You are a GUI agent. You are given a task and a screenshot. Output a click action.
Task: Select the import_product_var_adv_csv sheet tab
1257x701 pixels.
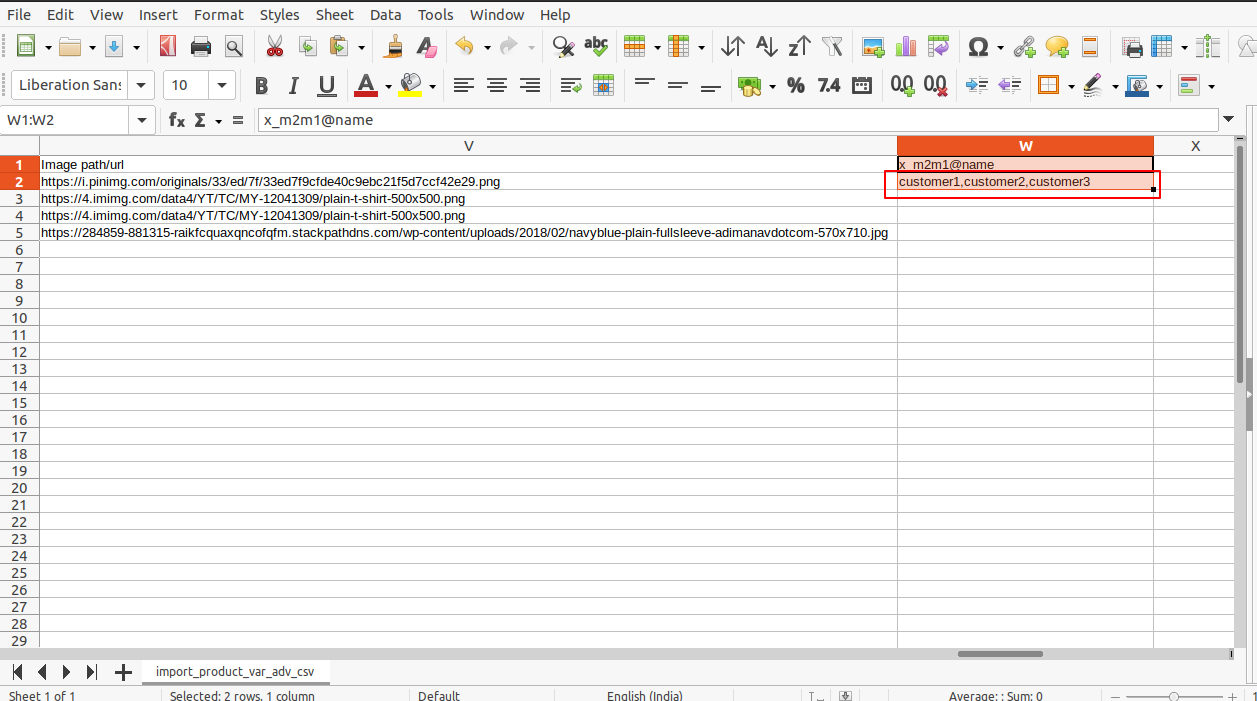(x=235, y=672)
